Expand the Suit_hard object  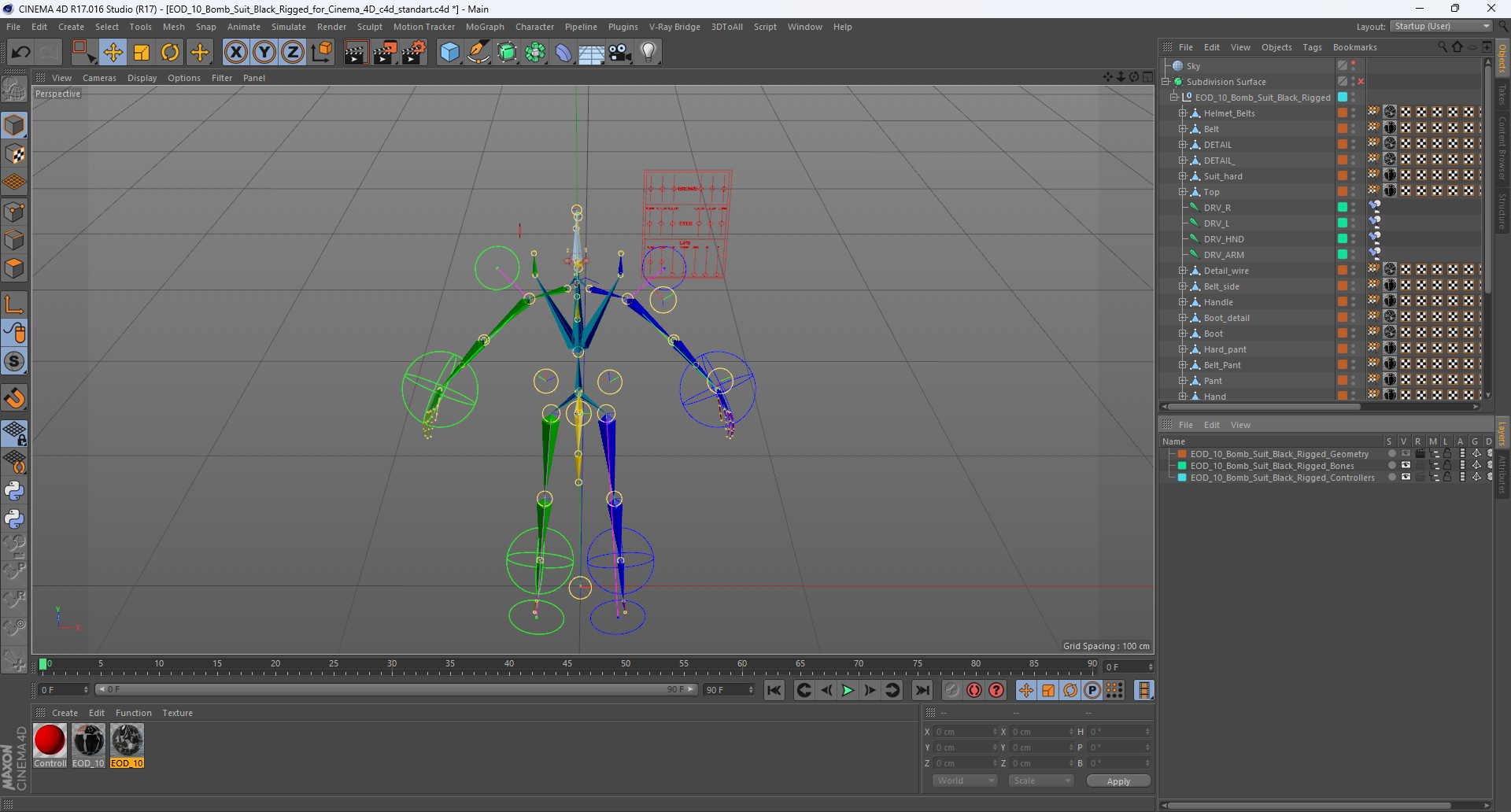pyautogui.click(x=1182, y=176)
